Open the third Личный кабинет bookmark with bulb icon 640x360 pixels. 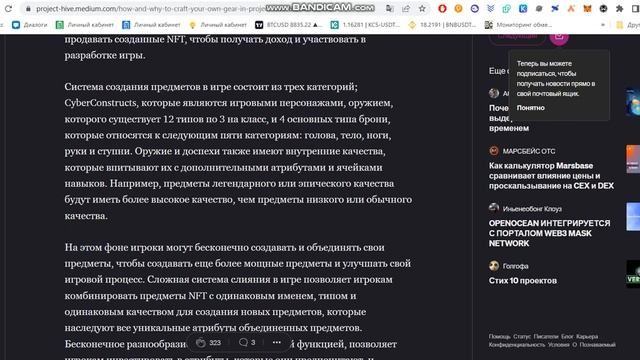(x=218, y=25)
